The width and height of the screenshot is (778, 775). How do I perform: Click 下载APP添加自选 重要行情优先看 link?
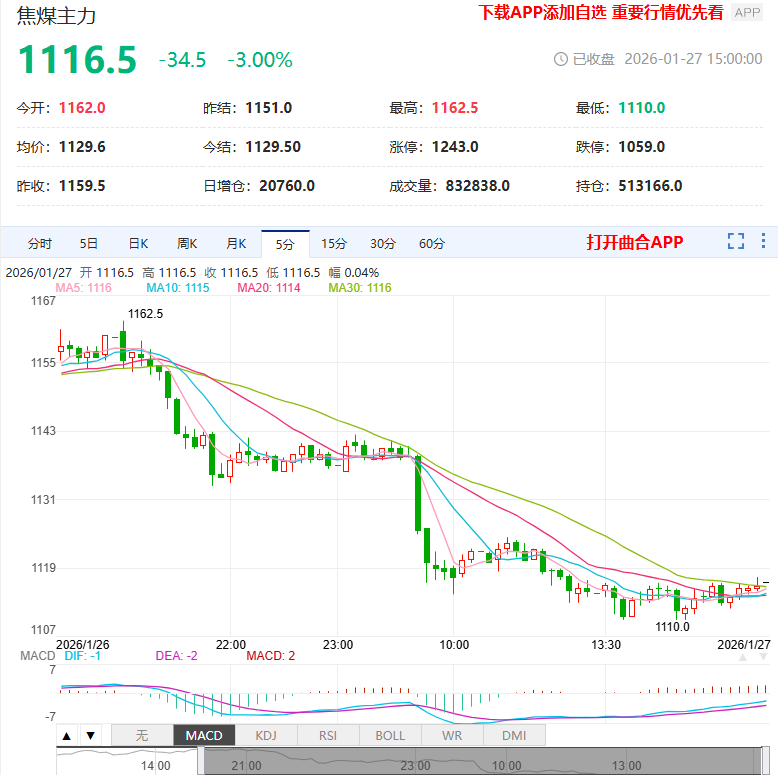tap(600, 12)
